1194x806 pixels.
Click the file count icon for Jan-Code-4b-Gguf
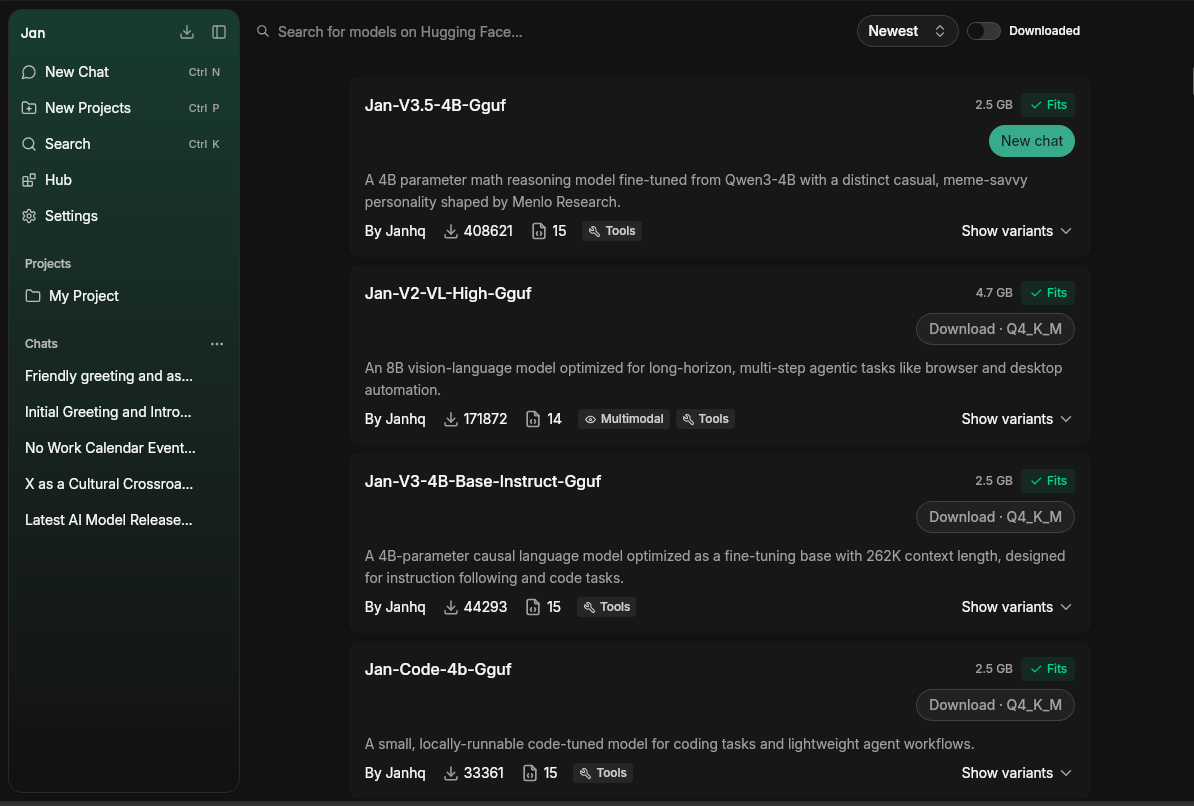click(x=530, y=772)
